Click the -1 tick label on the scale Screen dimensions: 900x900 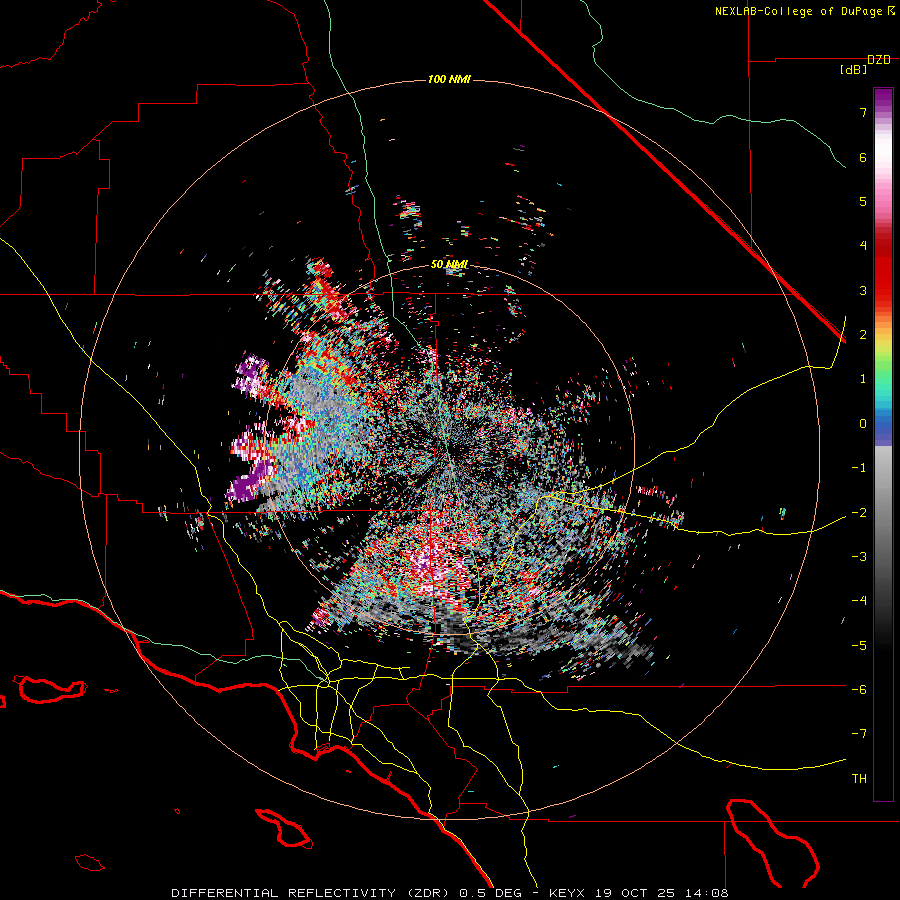click(859, 468)
